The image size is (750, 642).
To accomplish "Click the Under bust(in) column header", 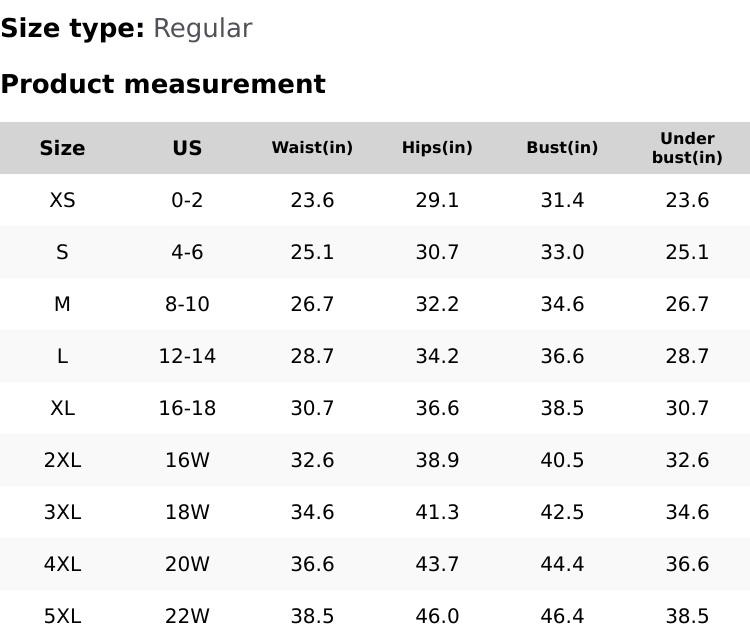I will coord(687,148).
